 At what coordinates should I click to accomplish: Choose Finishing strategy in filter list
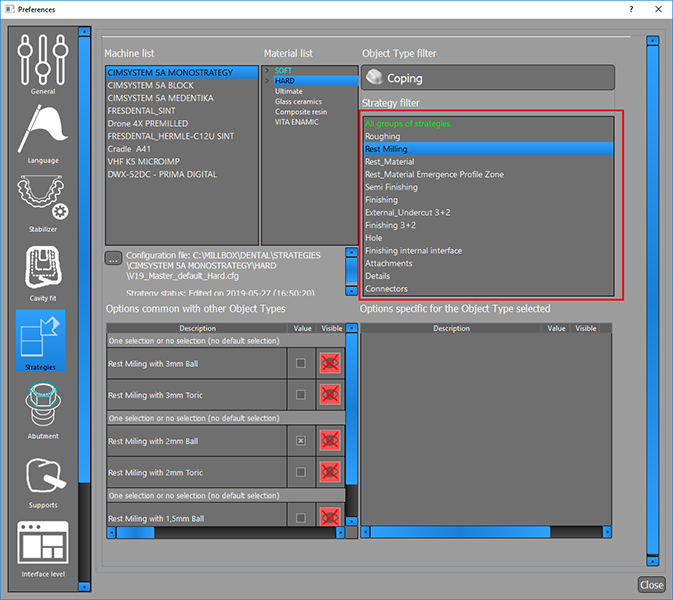click(488, 200)
